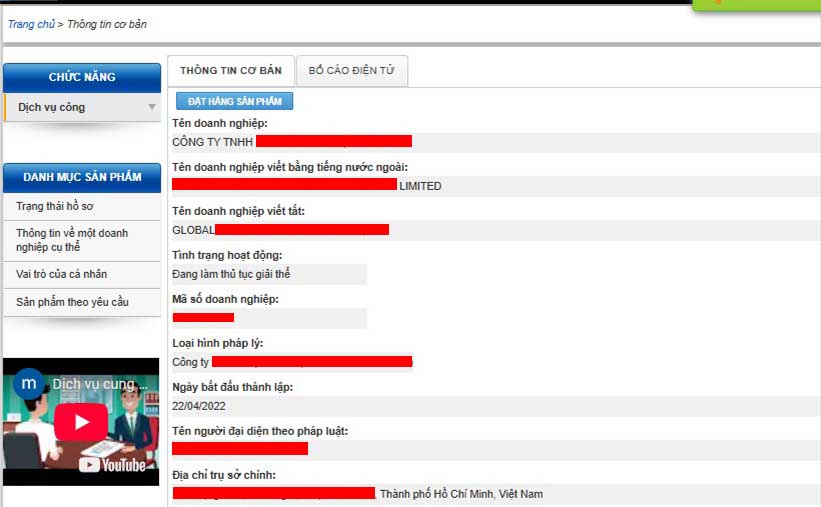The image size is (821, 507).
Task: Open Sản phẩm theo yêu cầu
Action: pos(72,302)
